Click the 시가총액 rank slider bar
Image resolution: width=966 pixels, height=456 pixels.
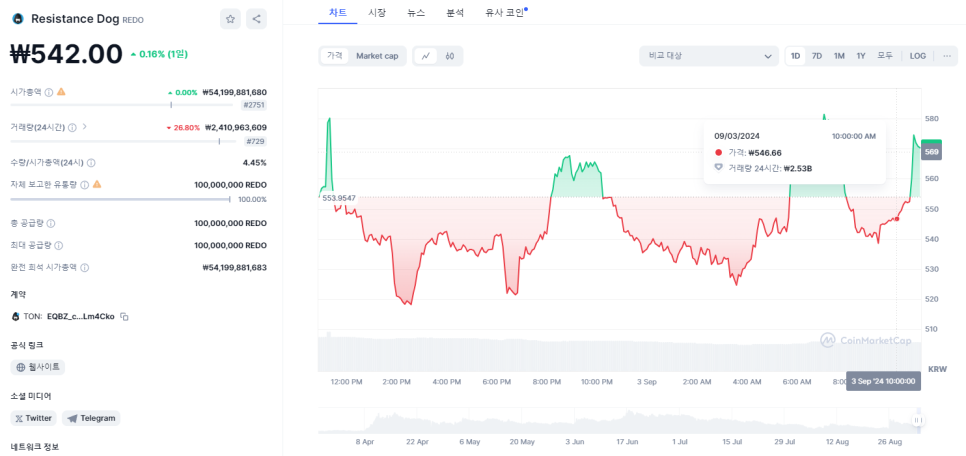tap(123, 105)
